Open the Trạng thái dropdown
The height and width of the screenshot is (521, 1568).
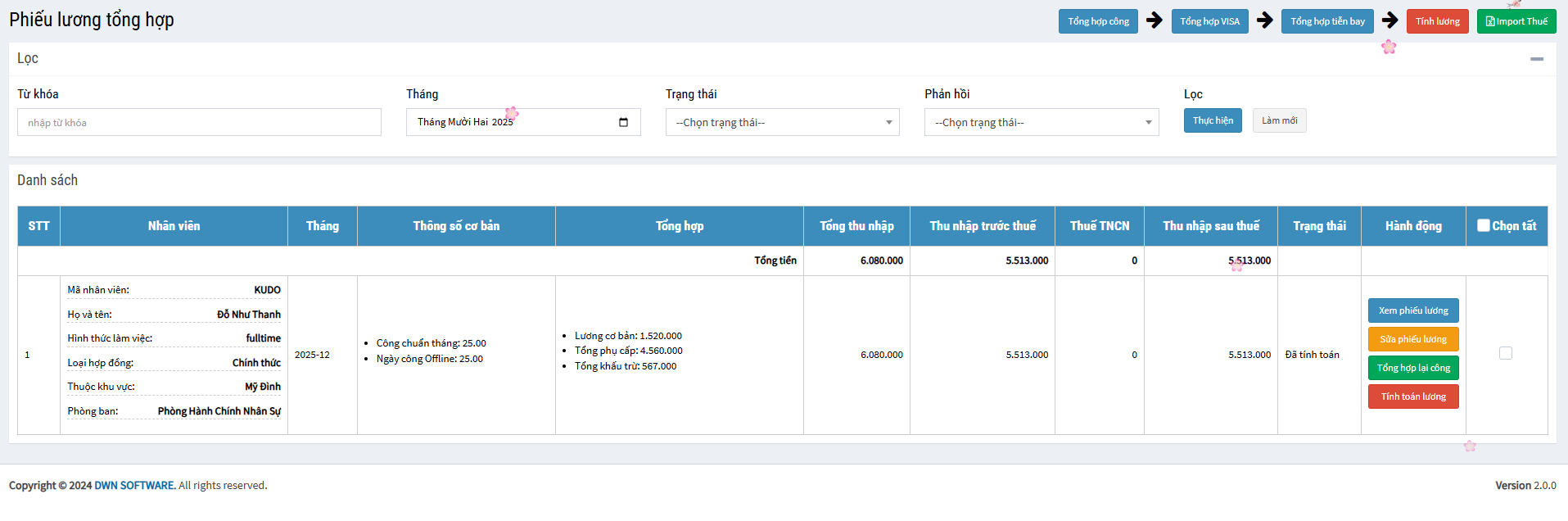coord(782,122)
